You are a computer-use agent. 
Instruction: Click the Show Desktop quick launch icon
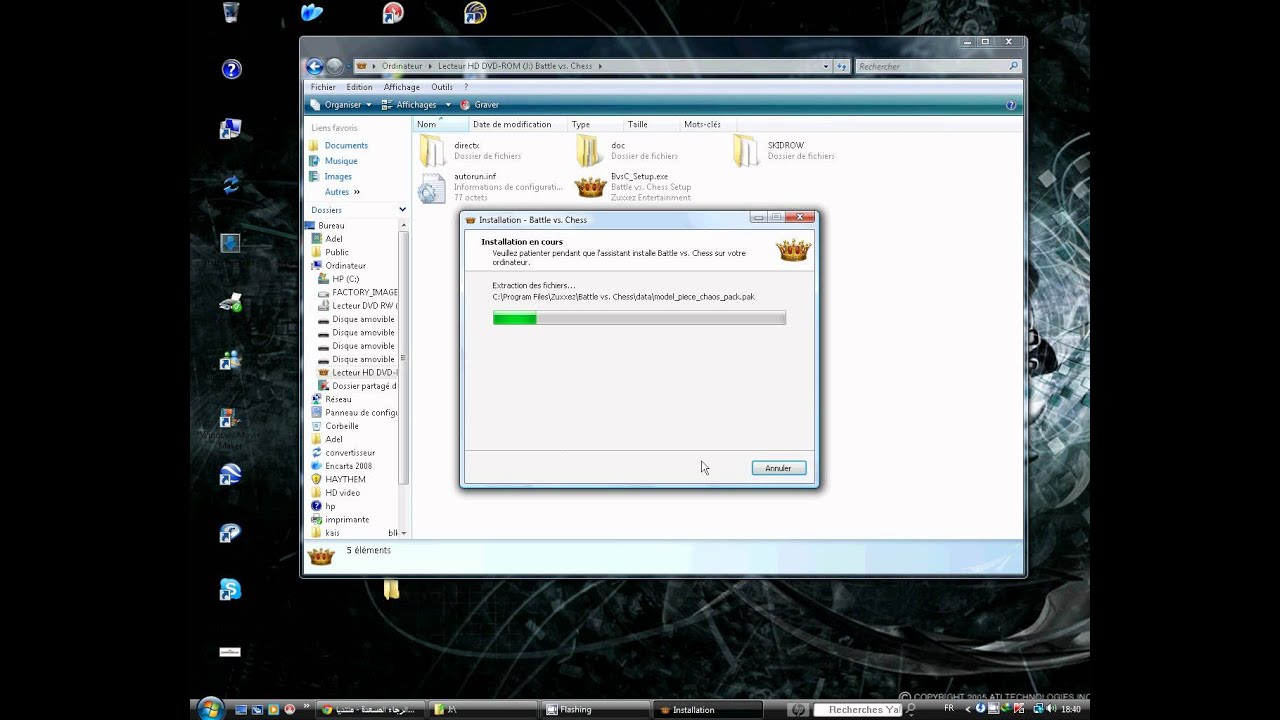(241, 710)
